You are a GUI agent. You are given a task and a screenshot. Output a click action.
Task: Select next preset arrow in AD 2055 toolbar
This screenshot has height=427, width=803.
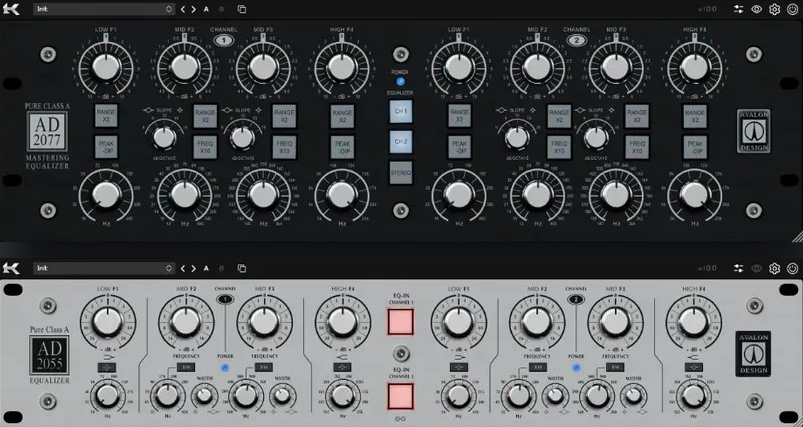tap(194, 268)
